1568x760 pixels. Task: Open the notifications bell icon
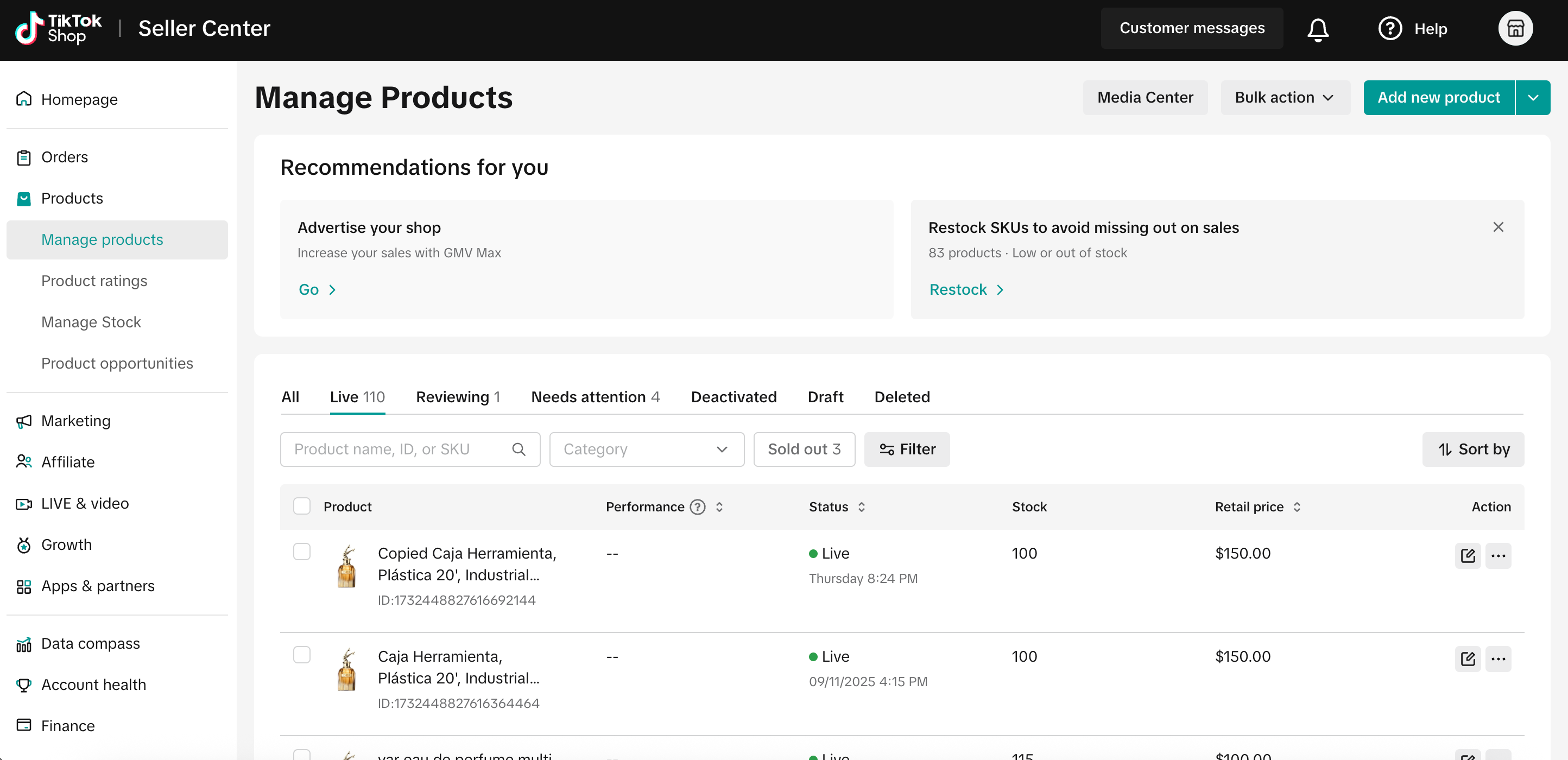[1317, 29]
